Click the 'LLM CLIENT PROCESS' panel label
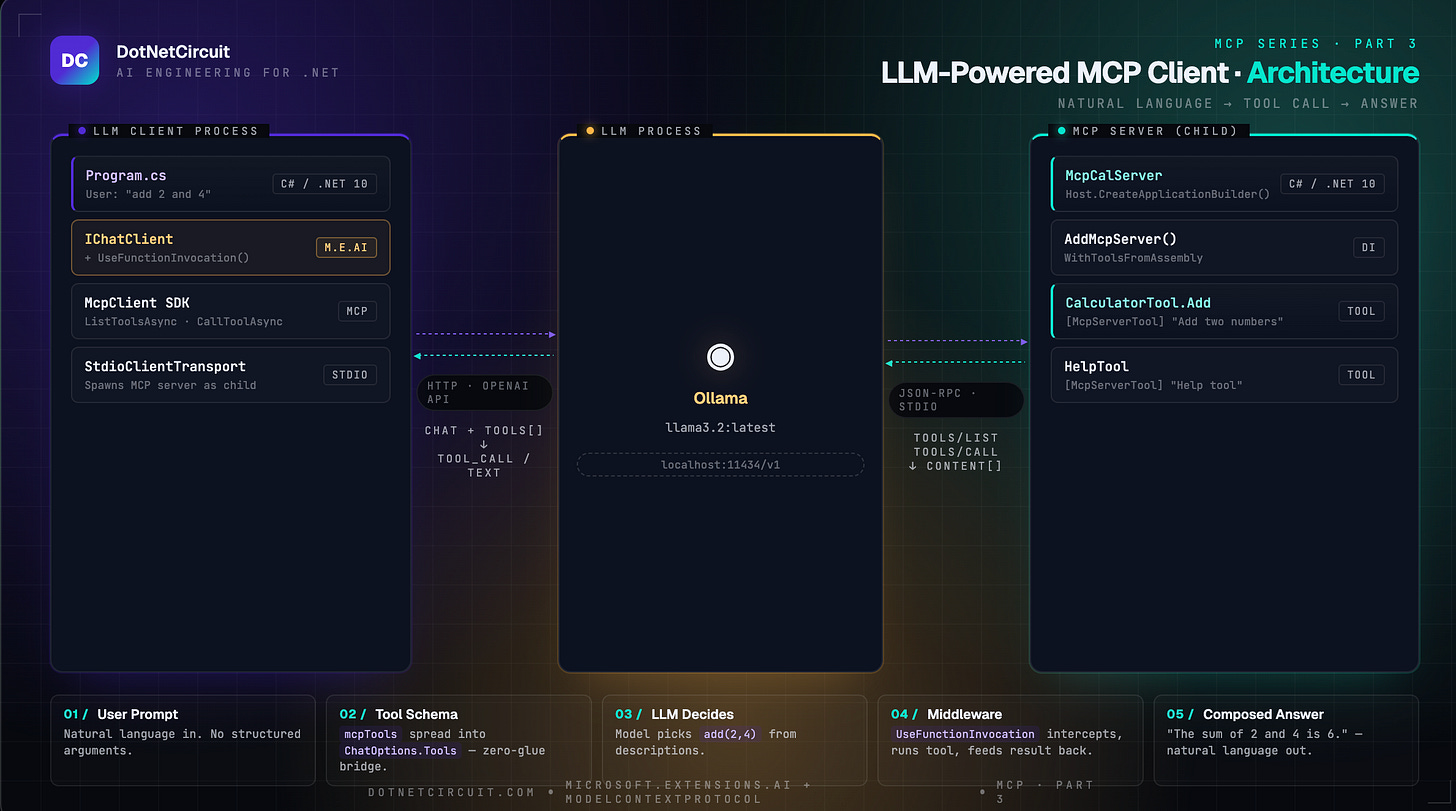Image resolution: width=1456 pixels, height=811 pixels. pos(175,131)
